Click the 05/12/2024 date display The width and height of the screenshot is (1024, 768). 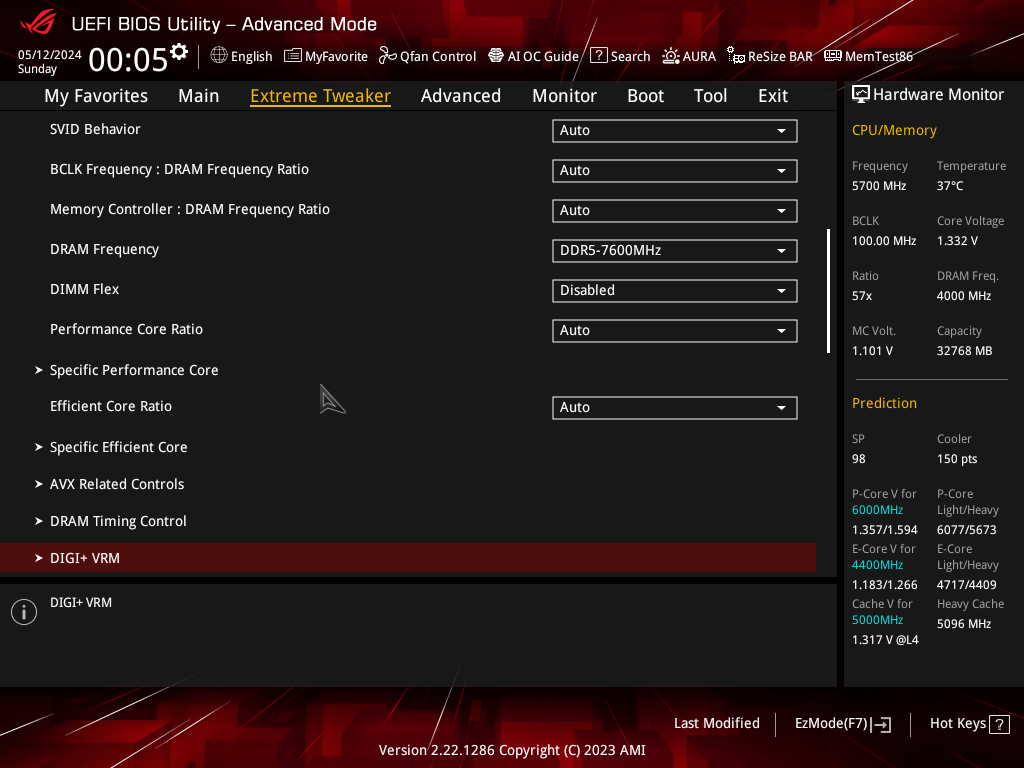click(x=50, y=55)
